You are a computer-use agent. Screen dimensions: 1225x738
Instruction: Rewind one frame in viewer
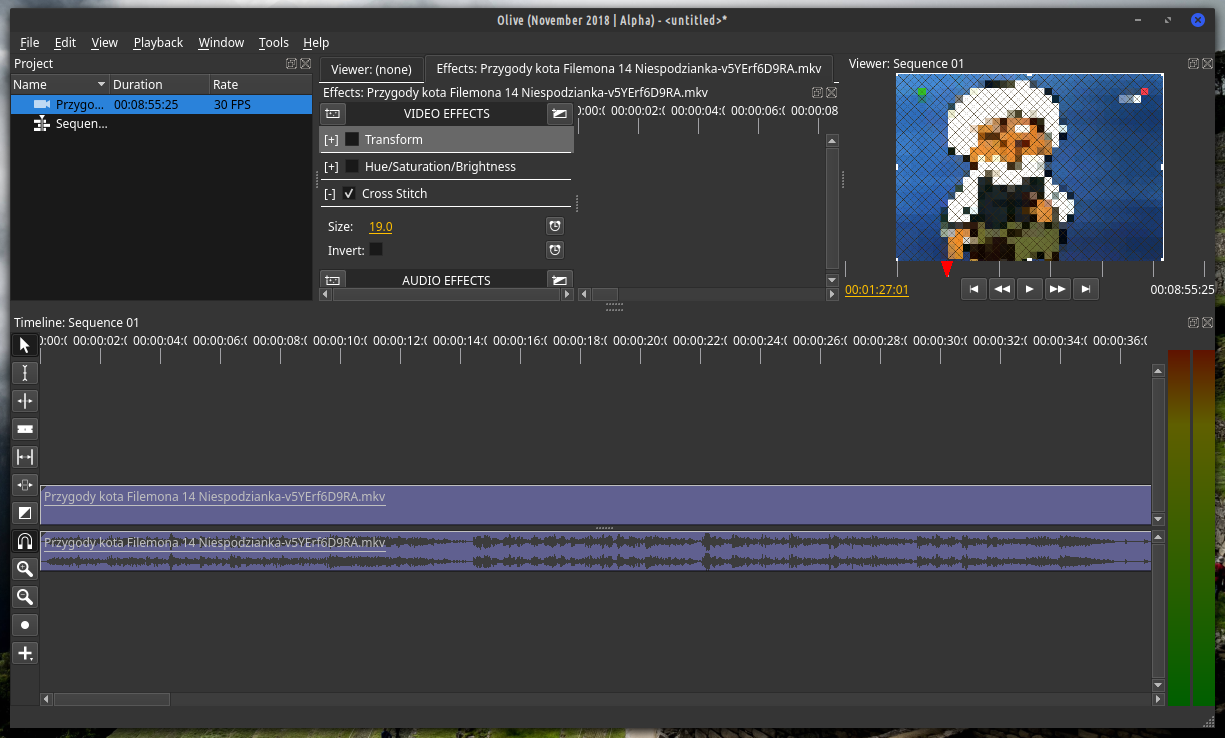point(1002,289)
